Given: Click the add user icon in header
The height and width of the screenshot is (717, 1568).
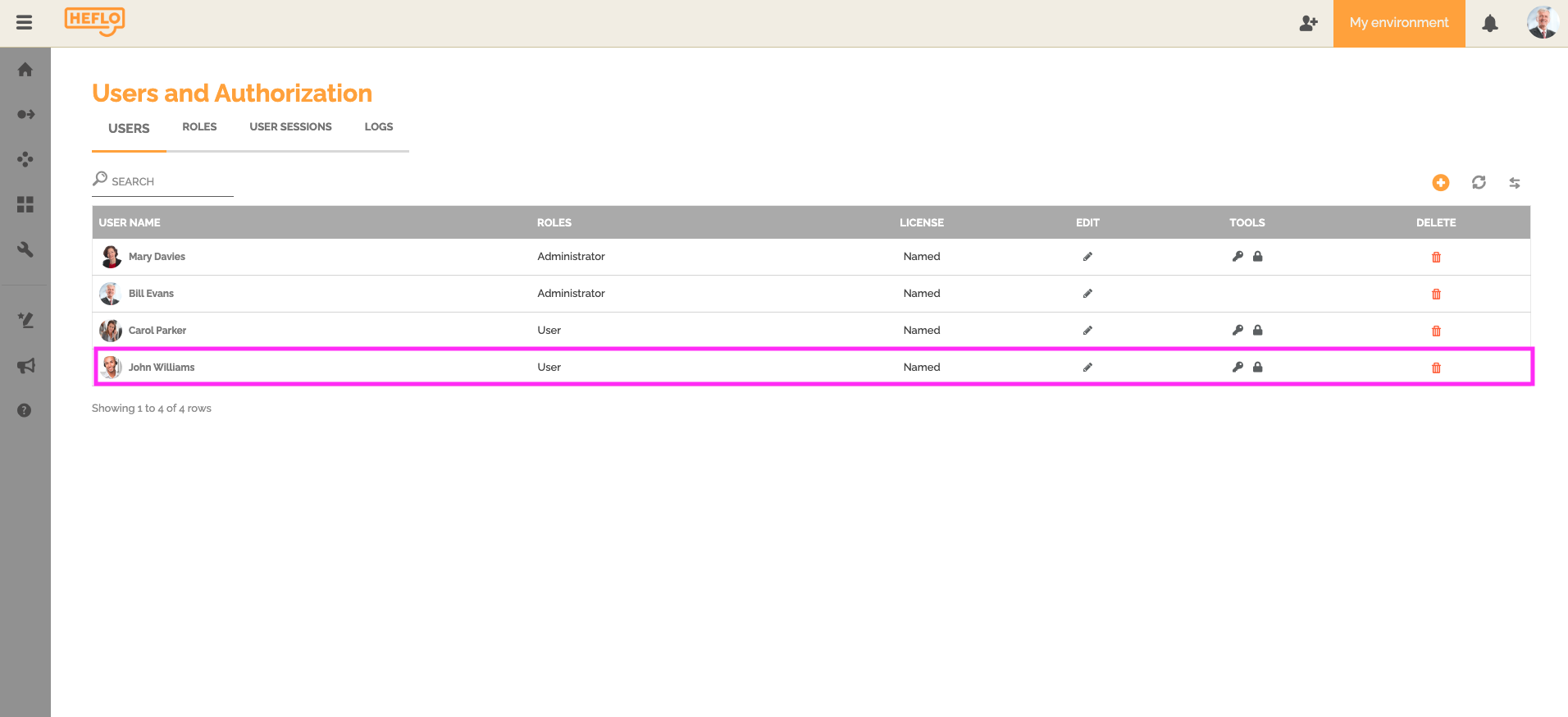Looking at the screenshot, I should pos(1308,24).
